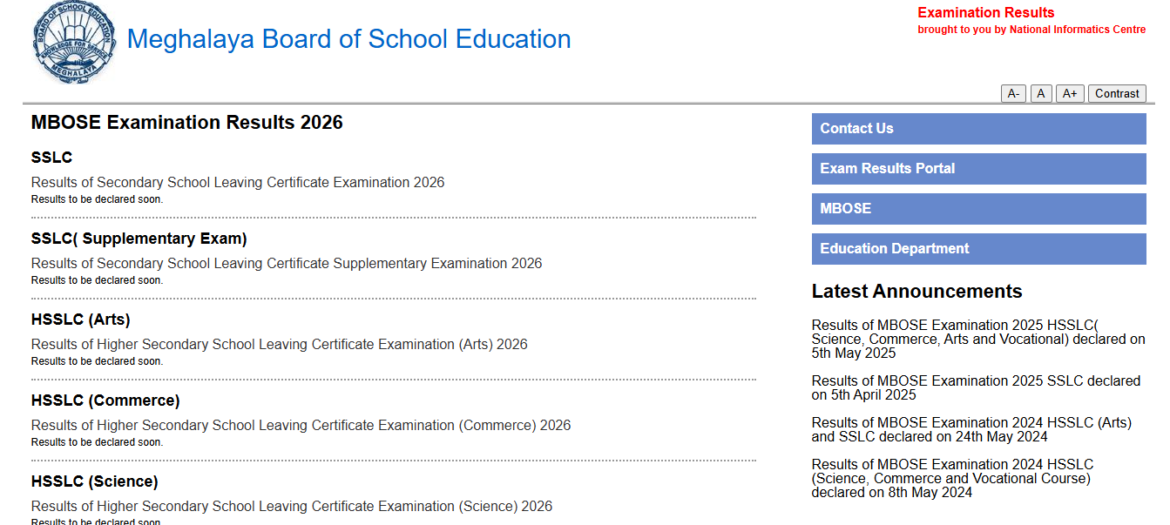Open SSLC 2026 results link

coord(237,183)
